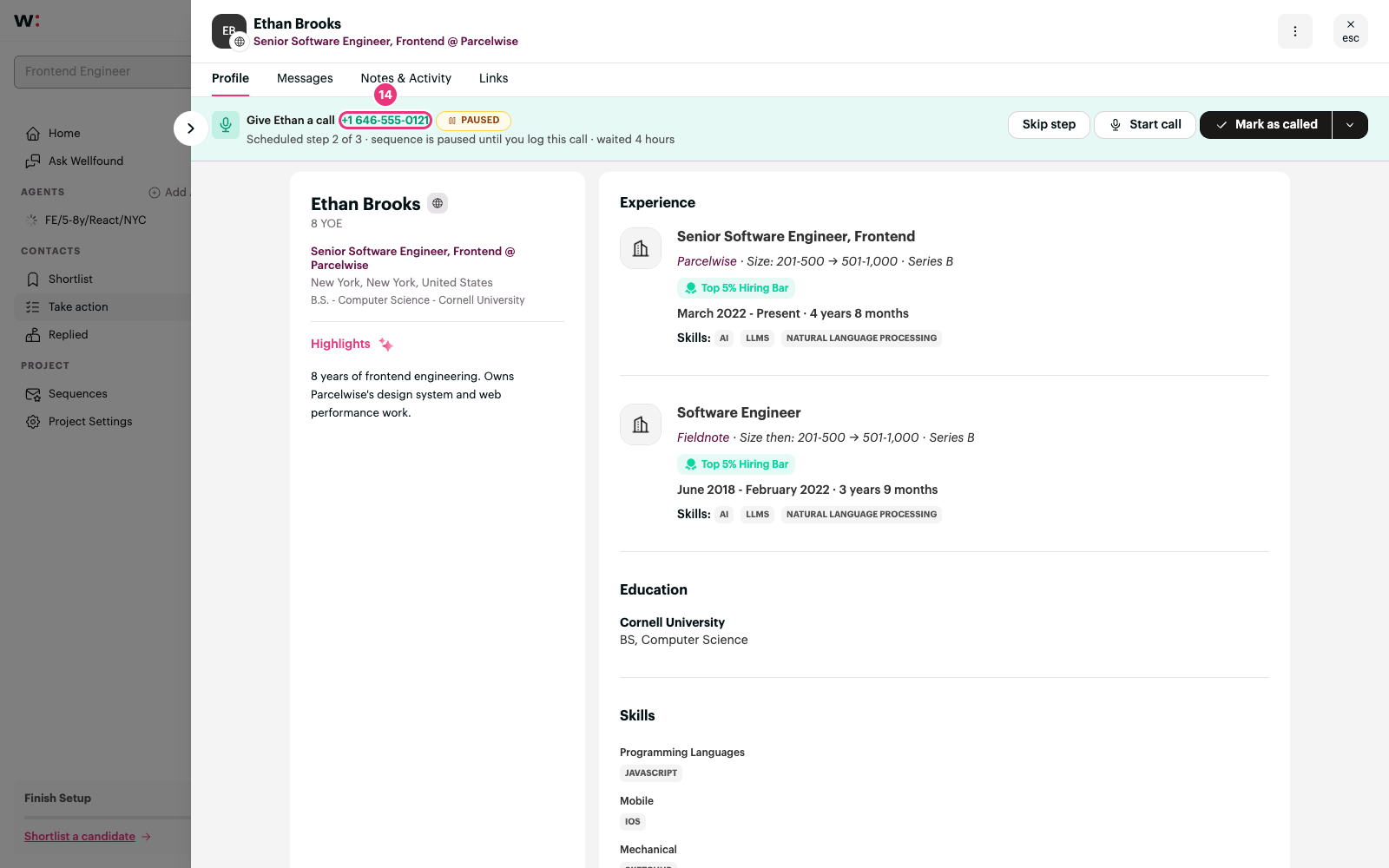Click the Sequences envelope icon
The width and height of the screenshot is (1389, 868).
coord(33,394)
